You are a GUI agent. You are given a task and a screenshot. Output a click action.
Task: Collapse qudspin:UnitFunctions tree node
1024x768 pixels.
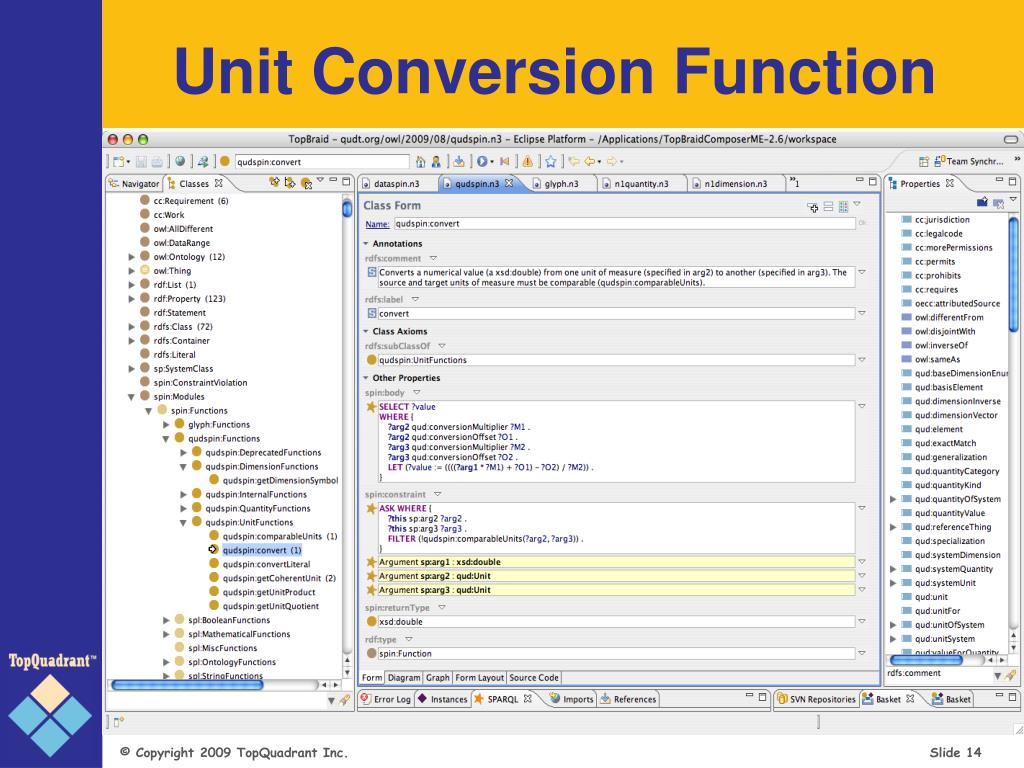coord(183,522)
